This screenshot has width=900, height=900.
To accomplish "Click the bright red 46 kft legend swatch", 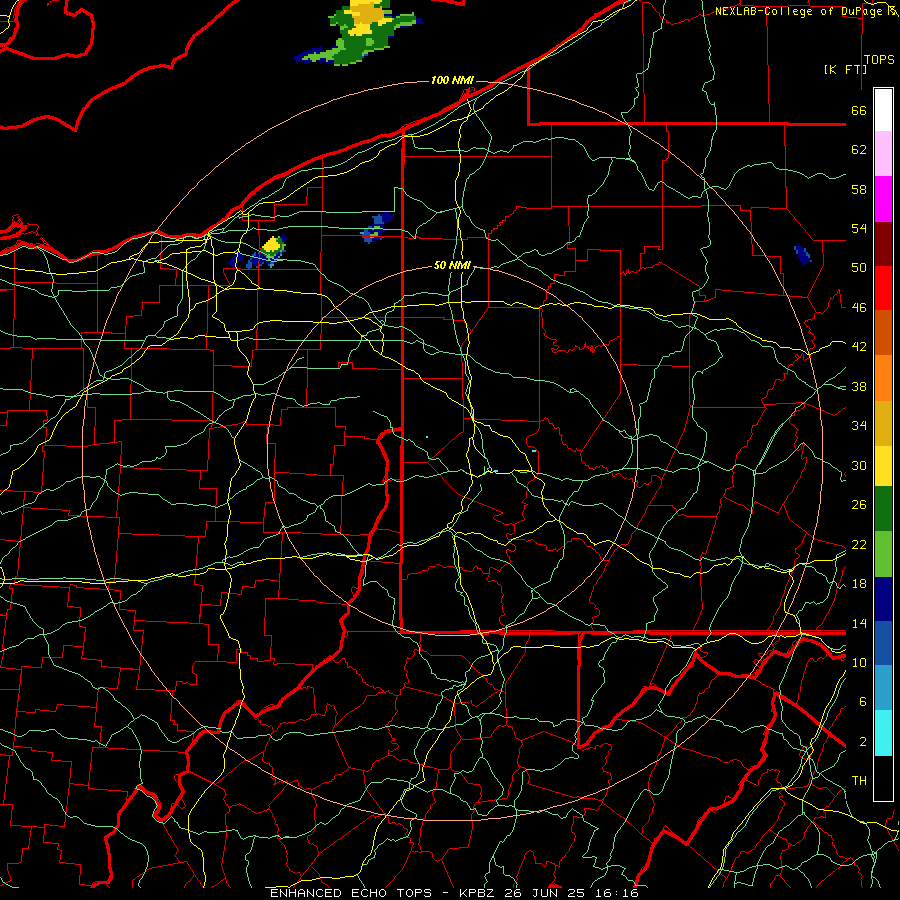I will (x=883, y=288).
